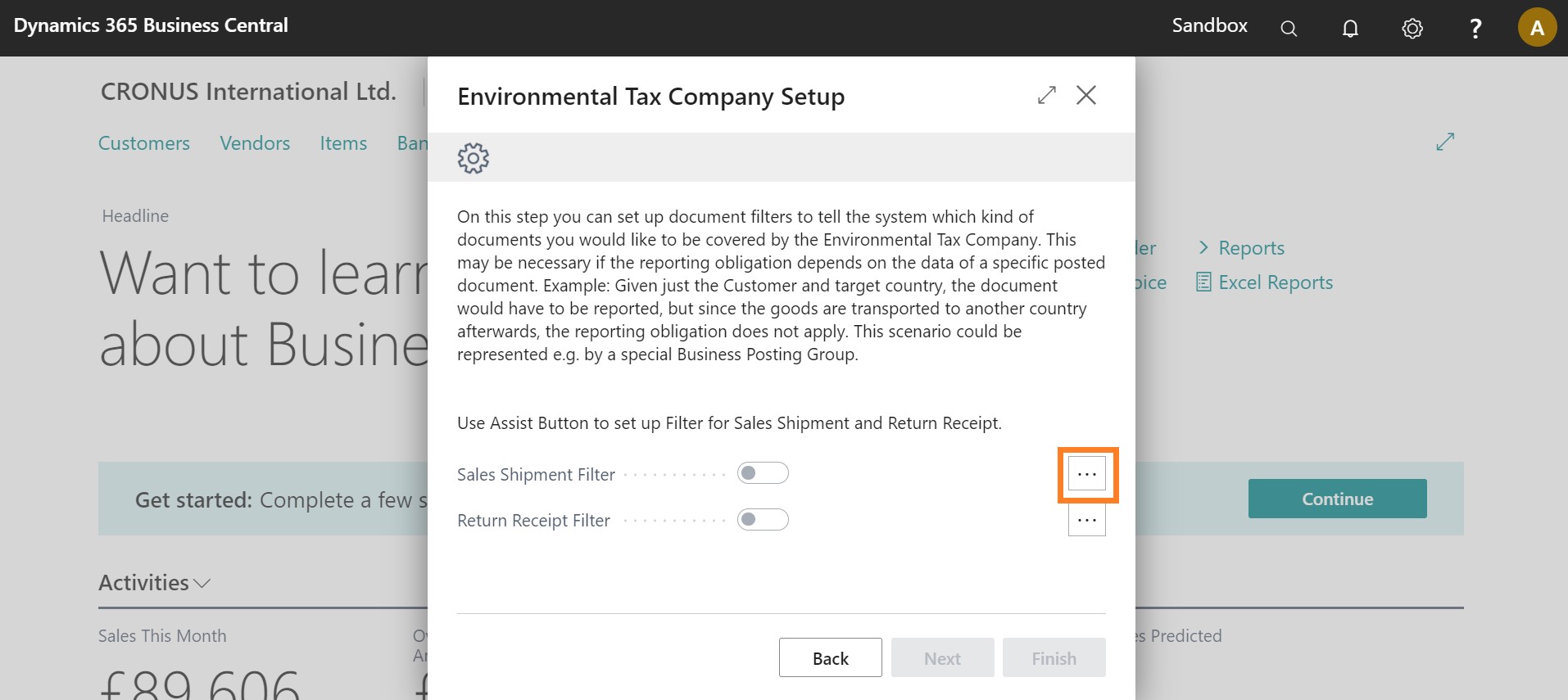1568x700 pixels.
Task: Open the notifications bell
Action: point(1350,29)
